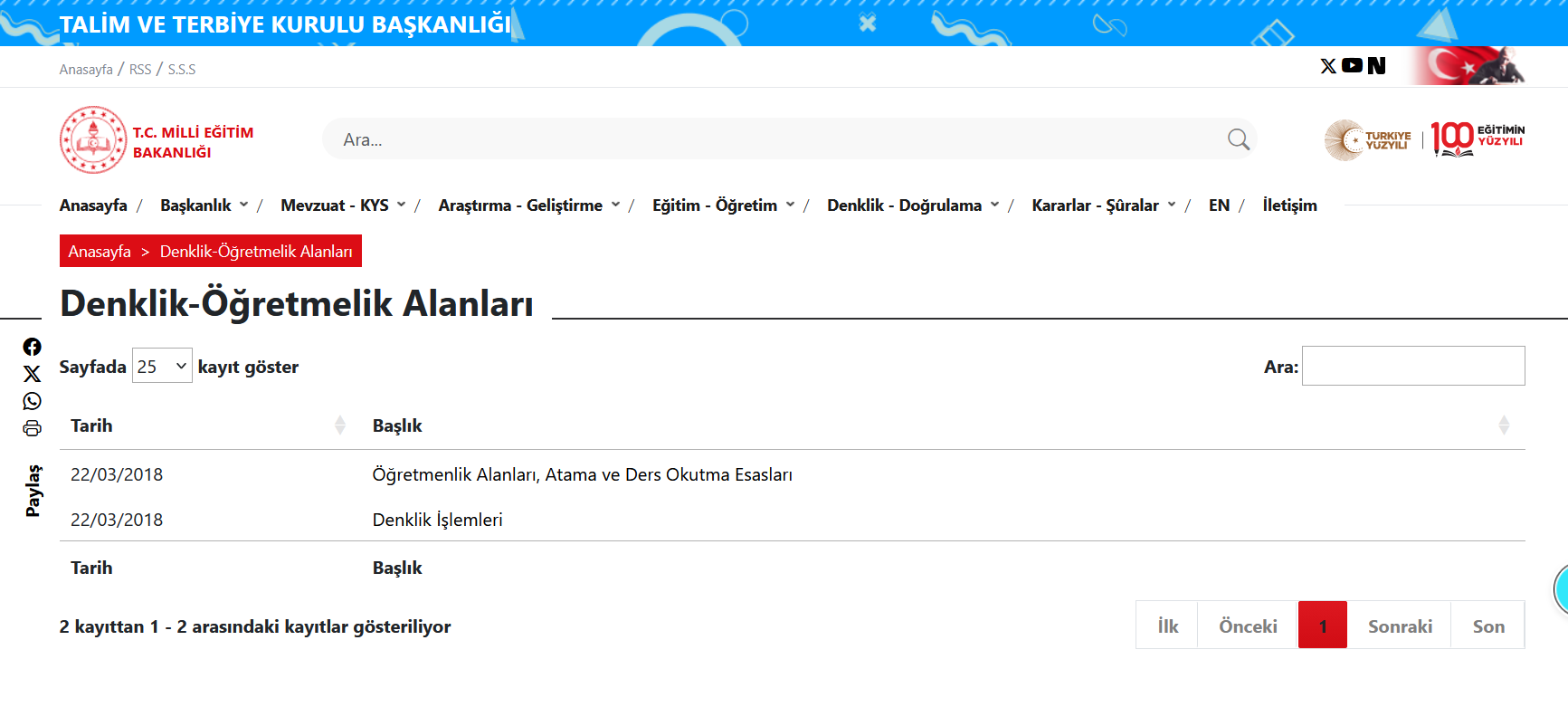The width and height of the screenshot is (1568, 707).
Task: Open the Denklik İşlemleri entry
Action: click(x=437, y=520)
